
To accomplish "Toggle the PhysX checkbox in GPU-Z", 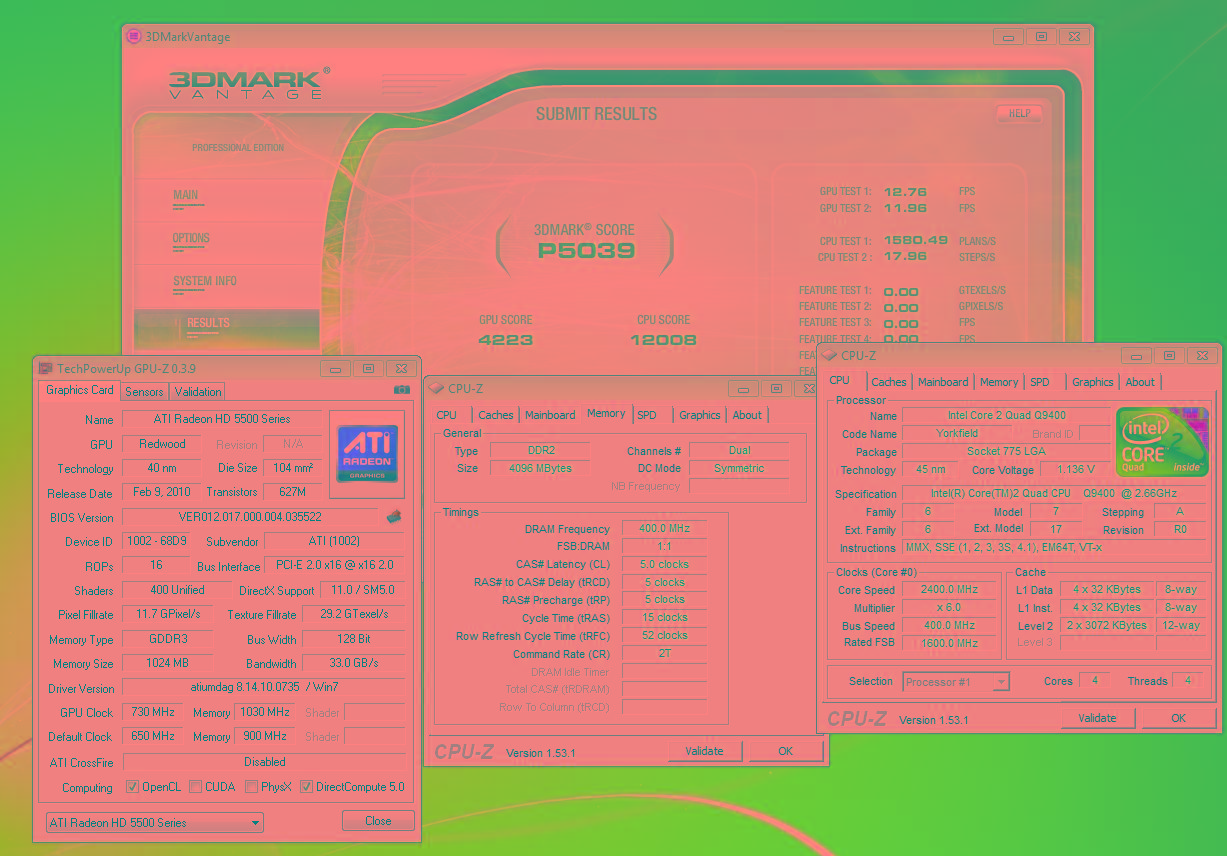I will (252, 787).
